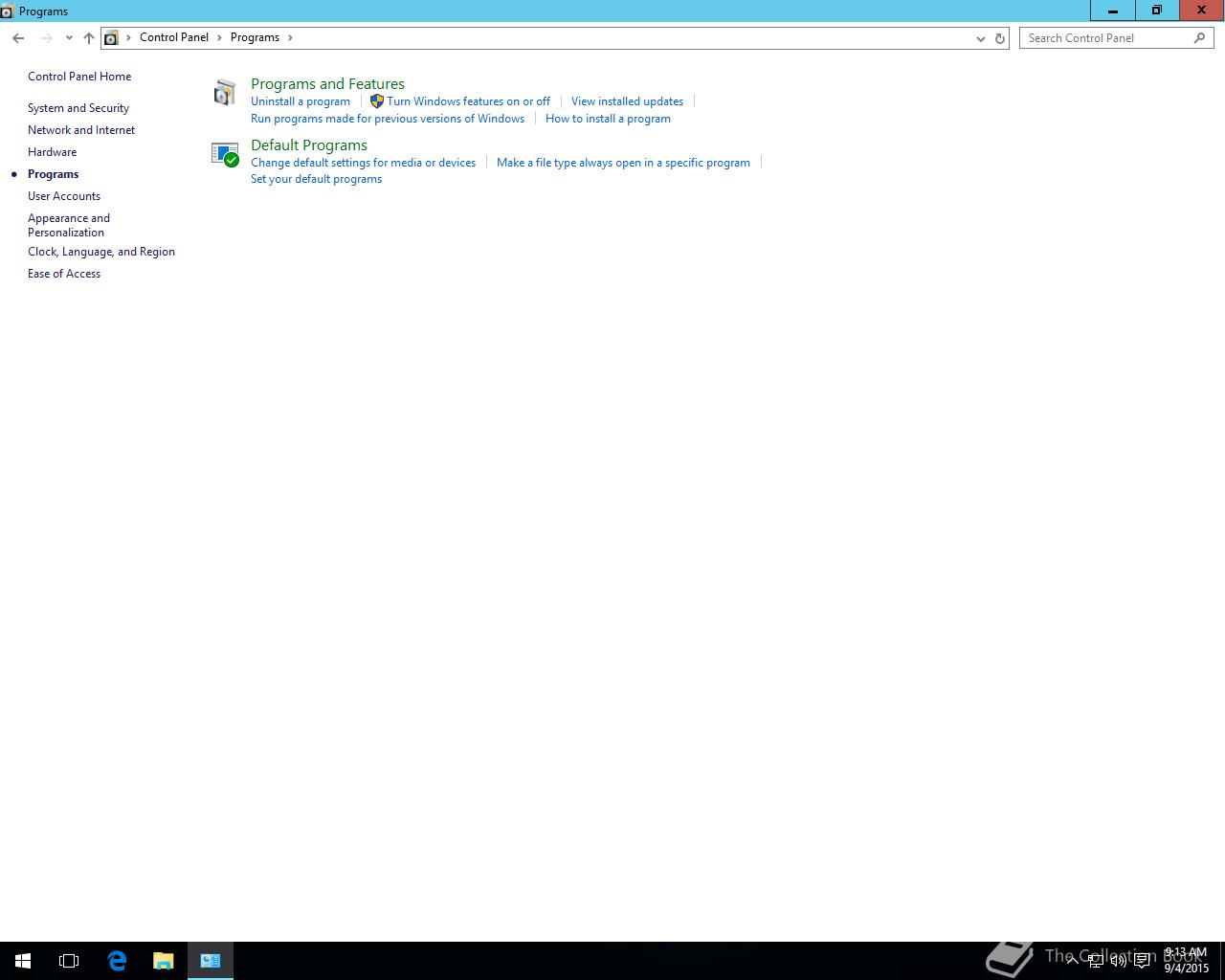Image resolution: width=1225 pixels, height=980 pixels.
Task: Click the window icon in the title bar
Action: pos(7,11)
